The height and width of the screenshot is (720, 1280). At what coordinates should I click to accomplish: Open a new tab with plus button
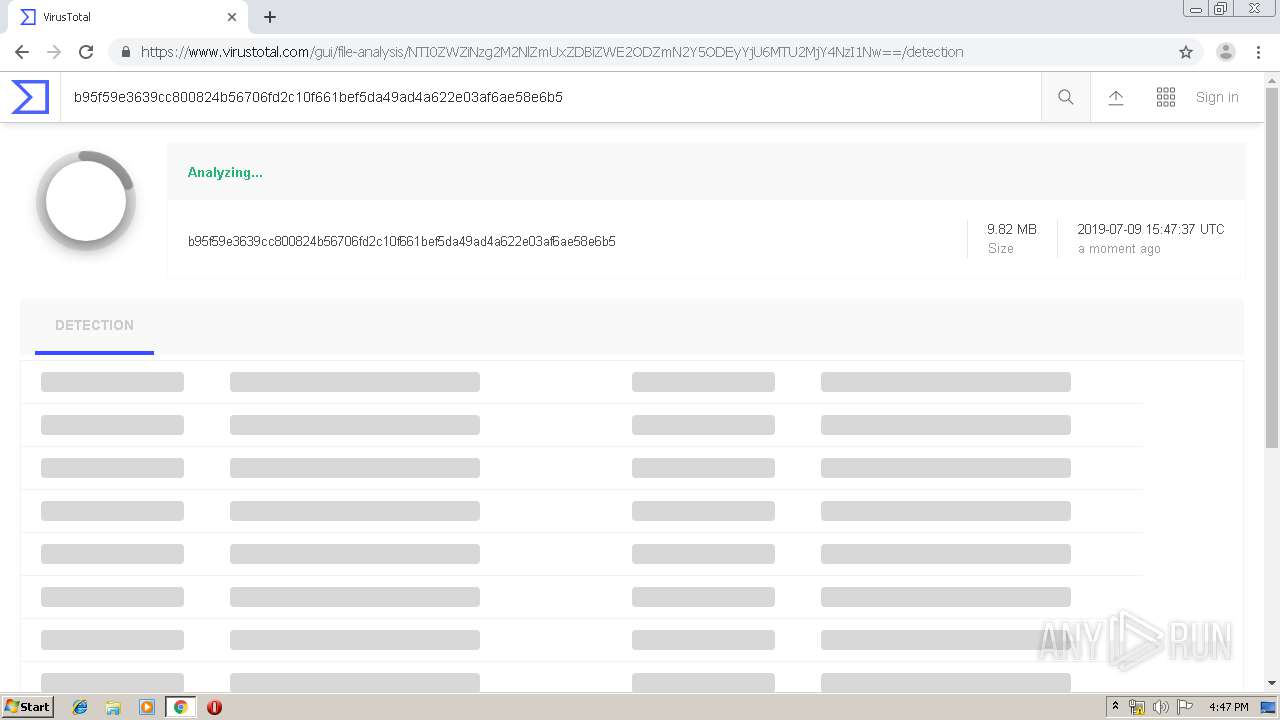pyautogui.click(x=270, y=17)
